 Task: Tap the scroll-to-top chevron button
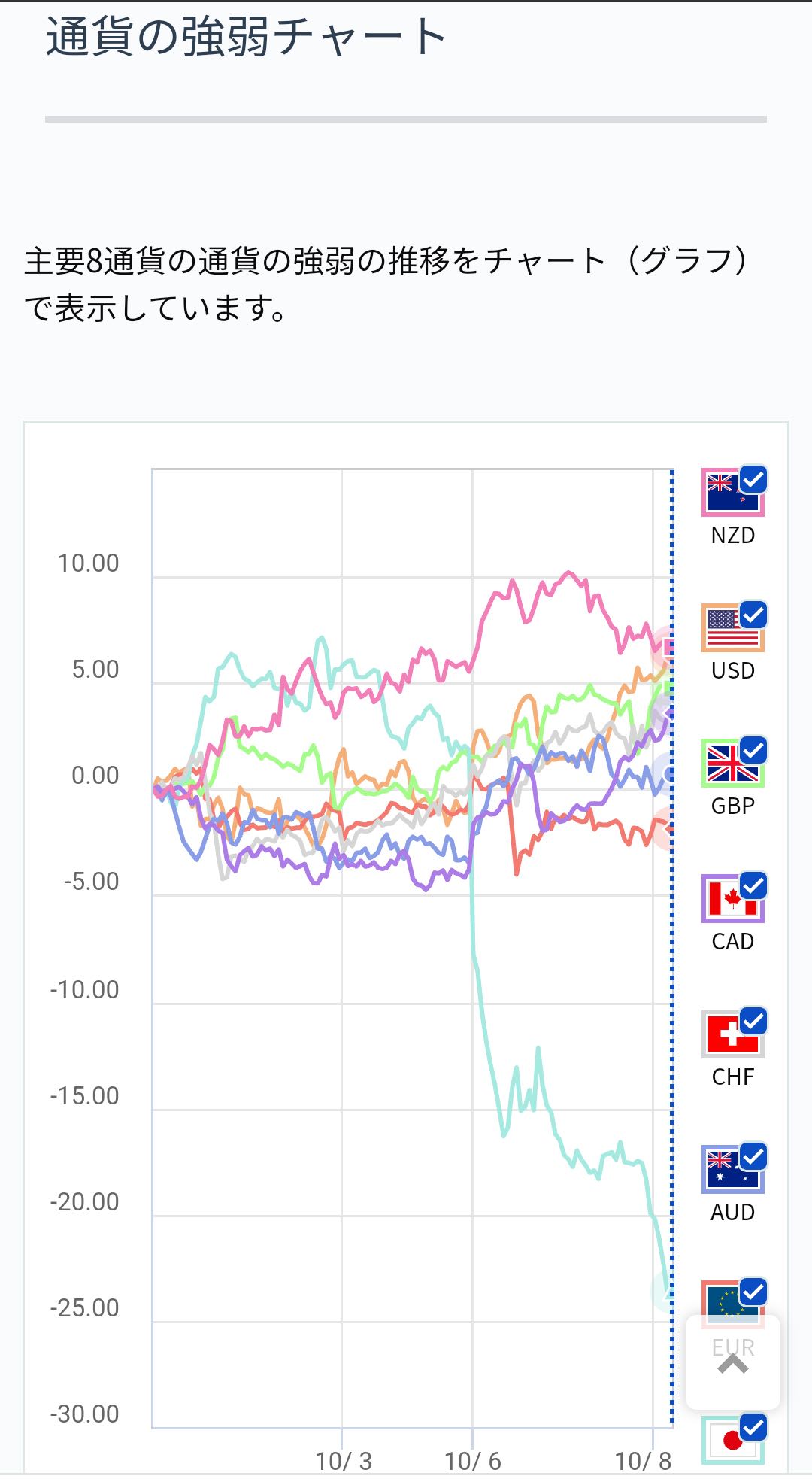tap(733, 1364)
